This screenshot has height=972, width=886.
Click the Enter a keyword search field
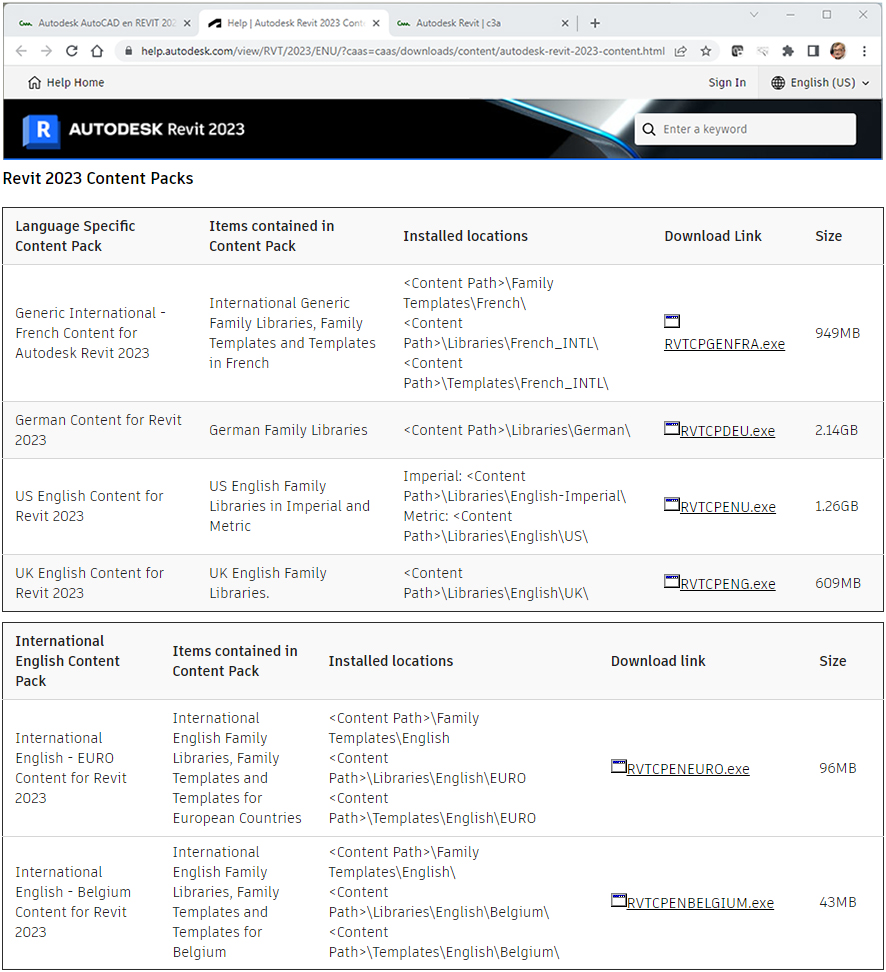tap(745, 129)
